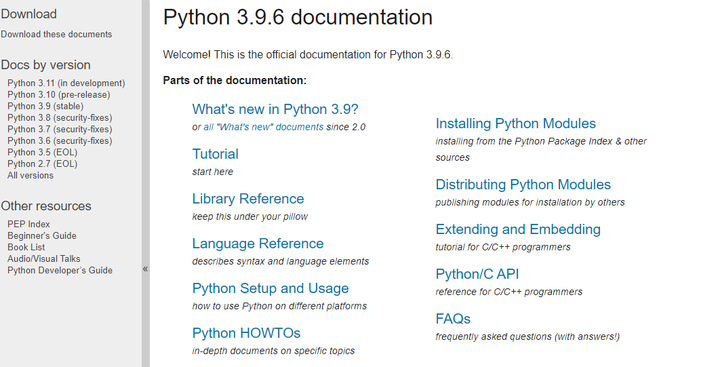Open the PEP Index
Screen dimensions: 720x367
[x=28, y=224]
